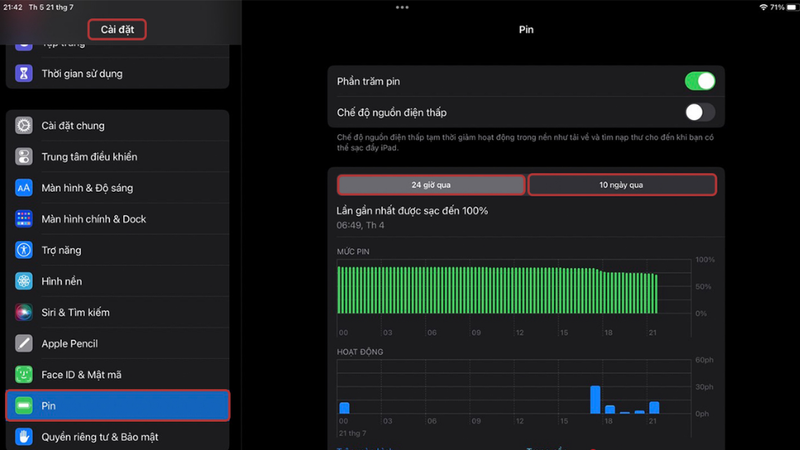Open Màn hình chính & Dock row

point(117,219)
